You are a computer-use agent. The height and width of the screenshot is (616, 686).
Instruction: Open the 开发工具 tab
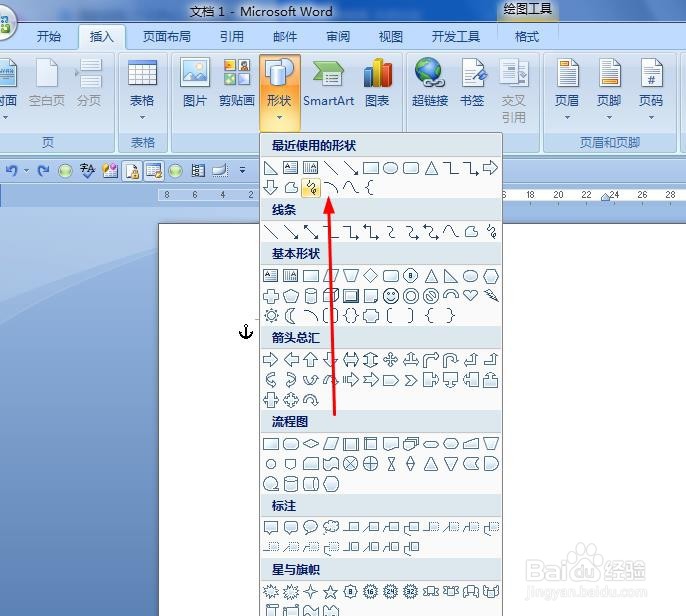coord(455,36)
